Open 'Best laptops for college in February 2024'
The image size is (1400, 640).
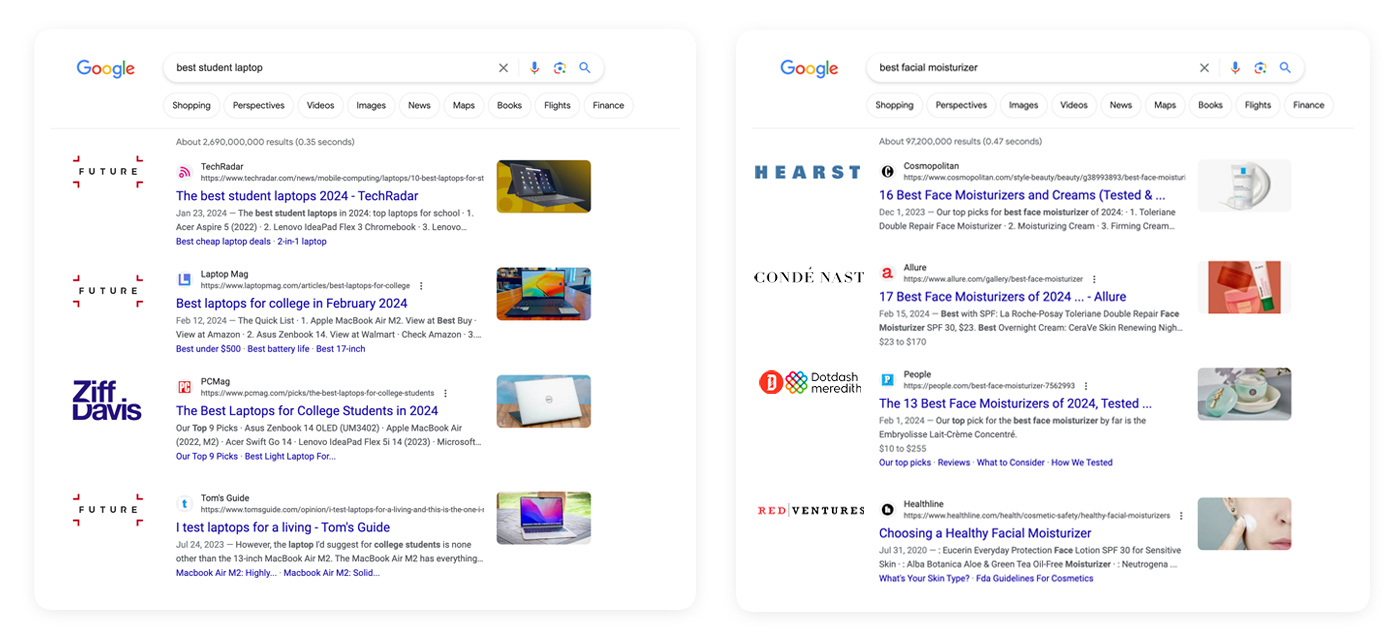(x=292, y=303)
